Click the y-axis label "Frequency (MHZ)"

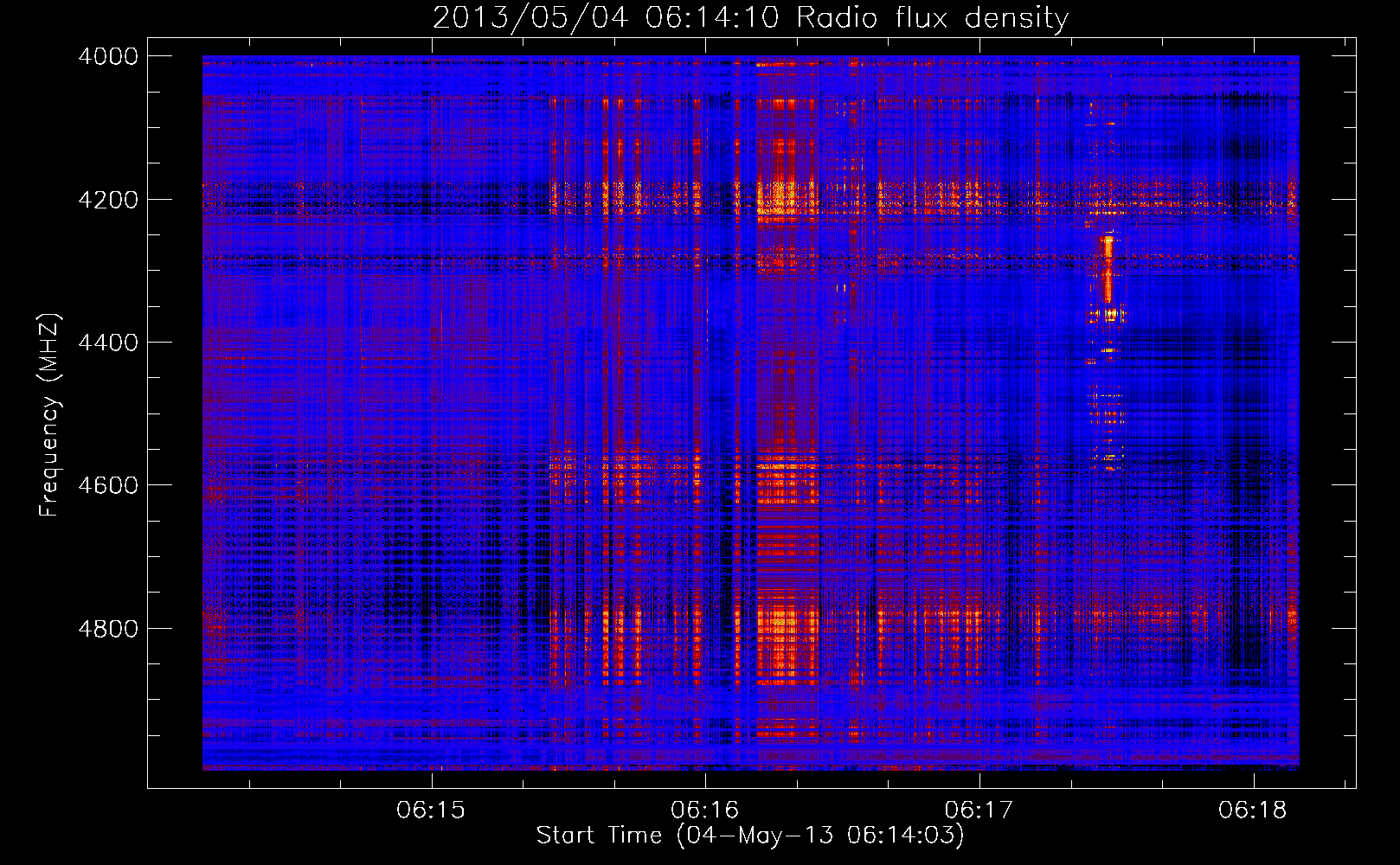click(x=49, y=415)
